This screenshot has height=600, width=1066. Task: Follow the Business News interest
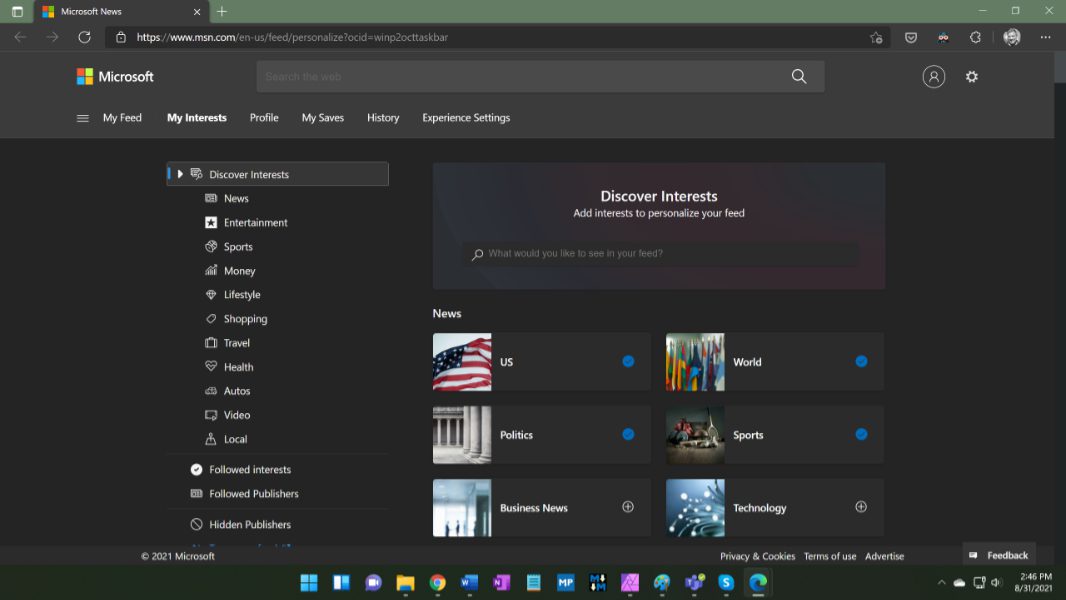tap(628, 507)
